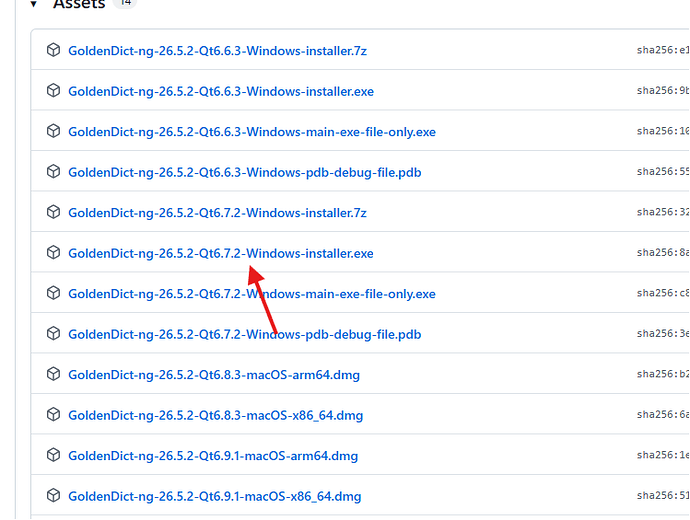Click sha256 hash of Qt6.9.1-macOS-arm64.dmg row
This screenshot has width=690, height=520.
[663, 455]
